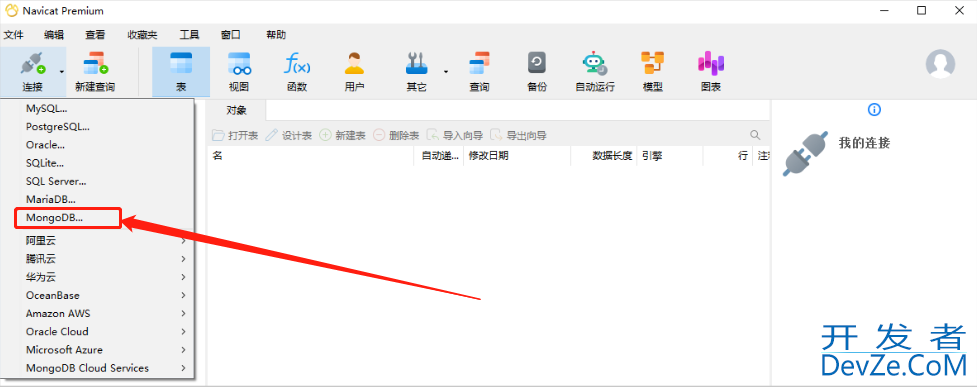Click the Others (其它) tools icon
Screen dimensions: 977x387
point(416,64)
